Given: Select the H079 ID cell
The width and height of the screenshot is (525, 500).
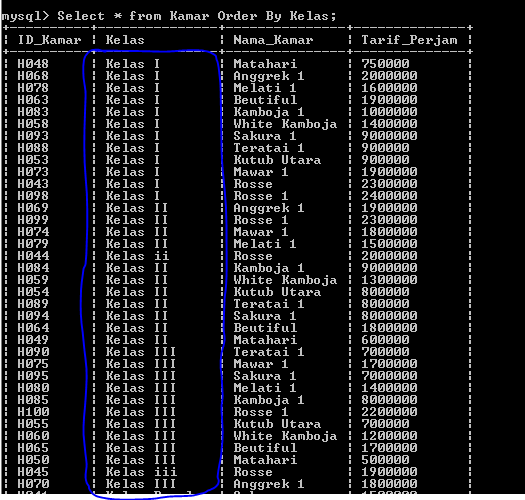Looking at the screenshot, I should [x=33, y=244].
